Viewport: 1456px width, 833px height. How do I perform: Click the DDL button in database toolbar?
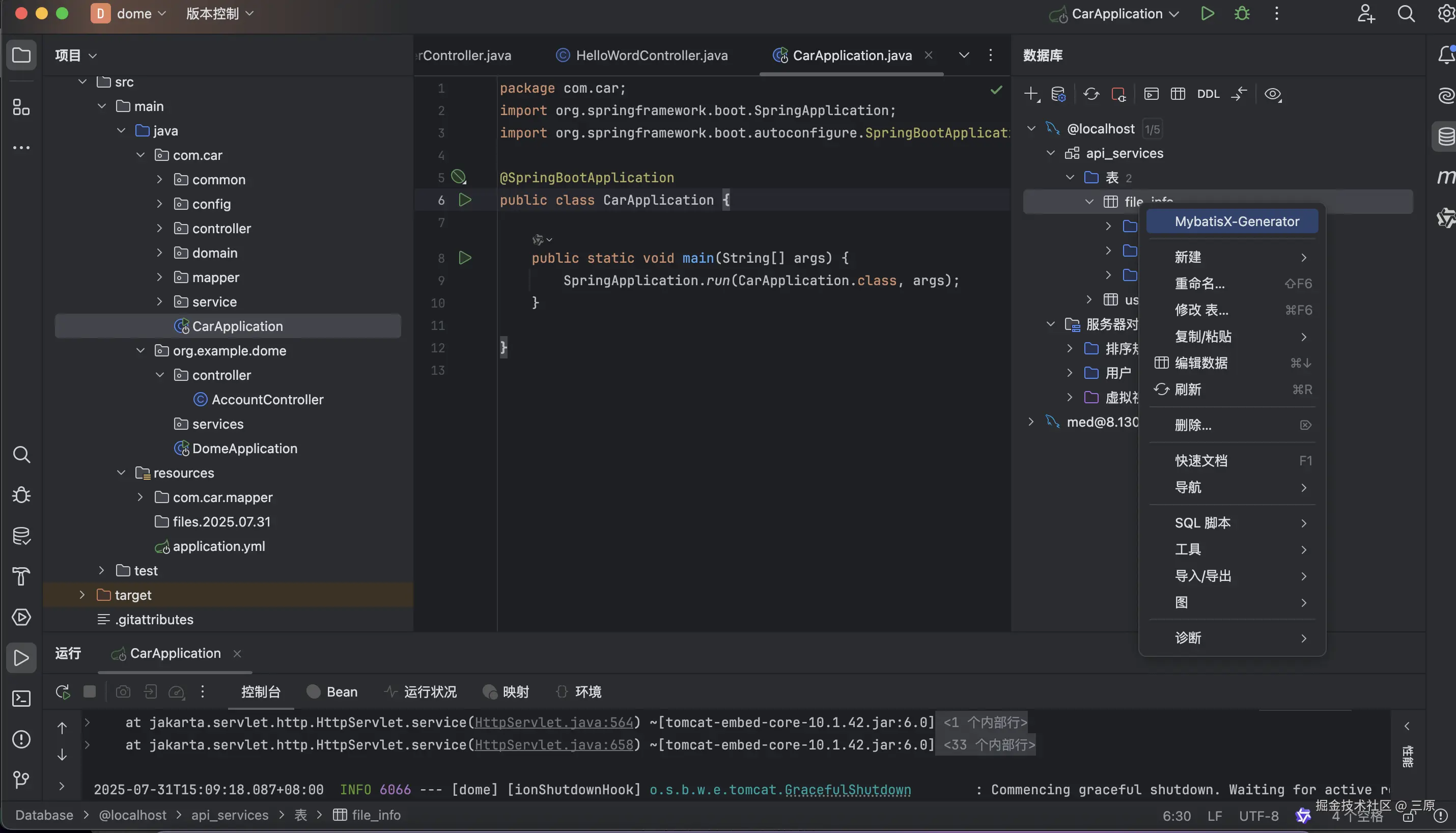click(x=1208, y=94)
